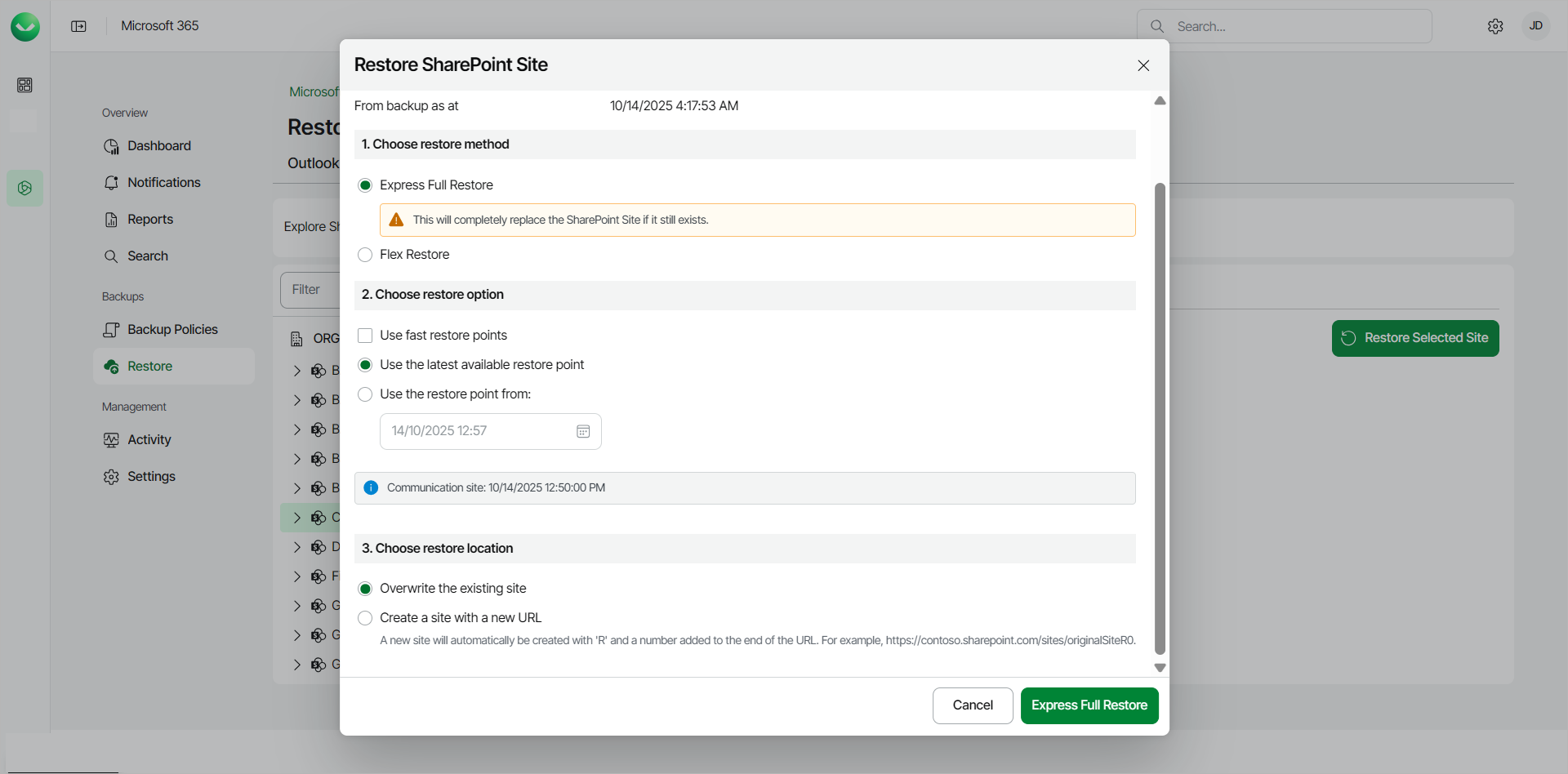
Task: Open Notifications bell icon
Action: click(x=111, y=183)
